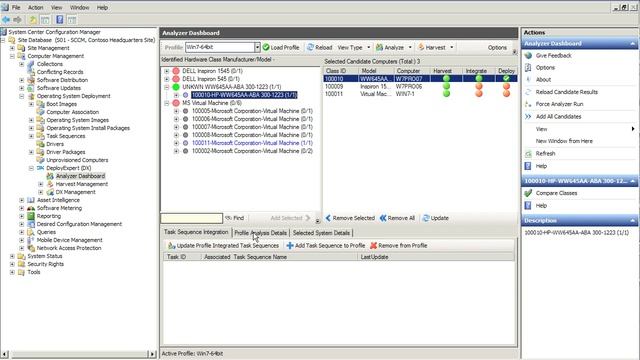Click Remove Selected
This screenshot has height=360, width=640.
click(350, 218)
